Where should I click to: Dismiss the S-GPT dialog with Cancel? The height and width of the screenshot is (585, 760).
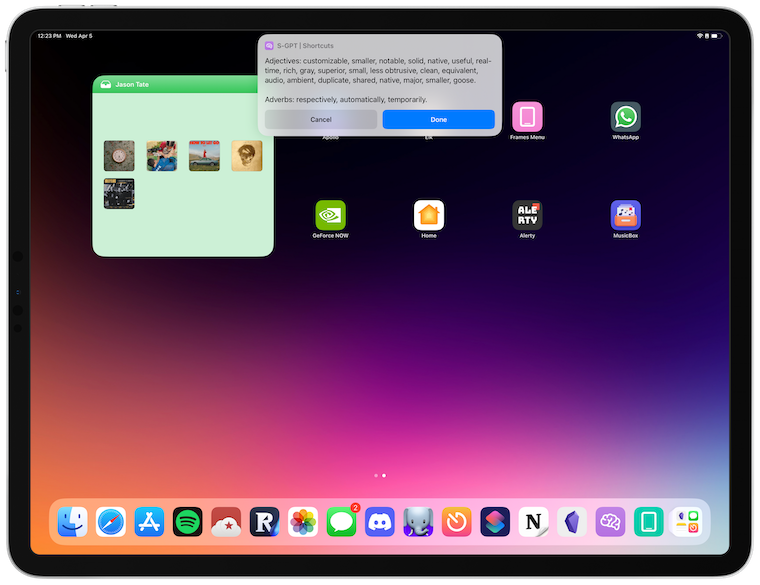pyautogui.click(x=321, y=119)
